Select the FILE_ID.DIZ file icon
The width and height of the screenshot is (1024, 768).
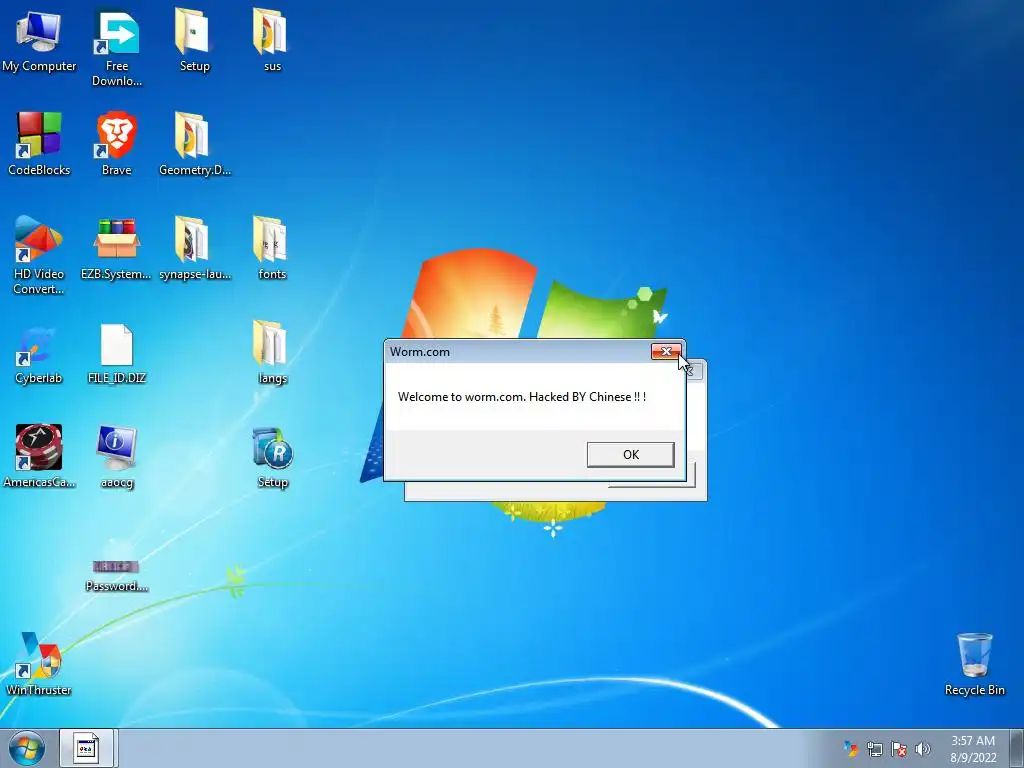click(116, 355)
